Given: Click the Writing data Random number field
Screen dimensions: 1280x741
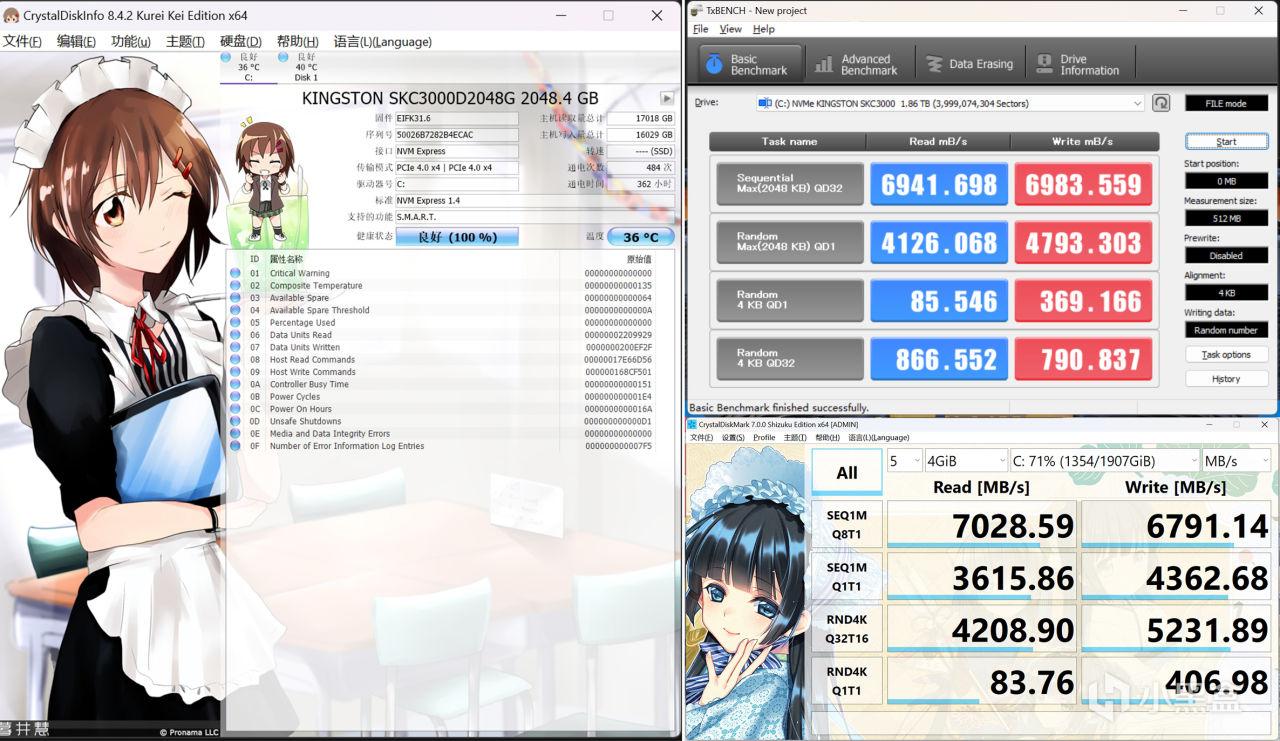Looking at the screenshot, I should (x=1226, y=329).
